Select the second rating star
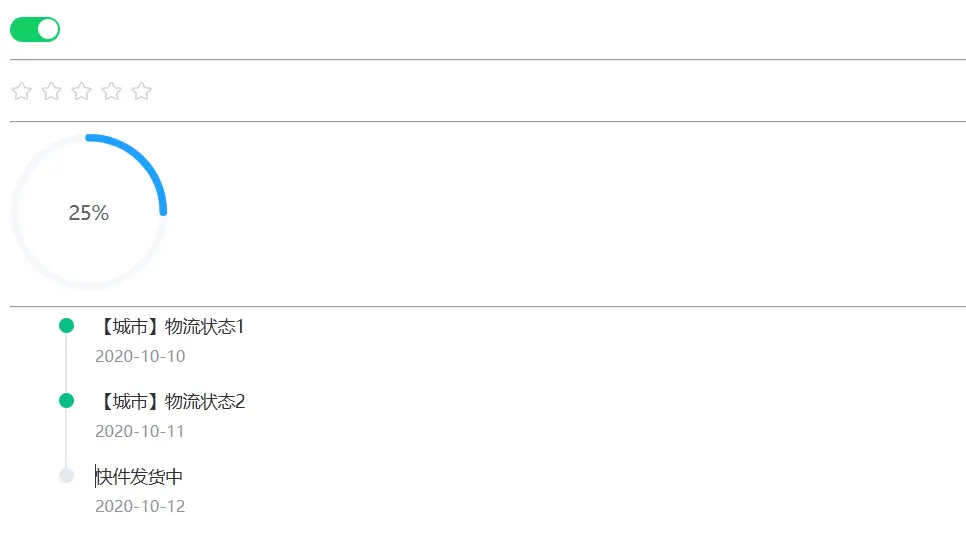Viewport: 966px width, 556px height. (x=52, y=91)
